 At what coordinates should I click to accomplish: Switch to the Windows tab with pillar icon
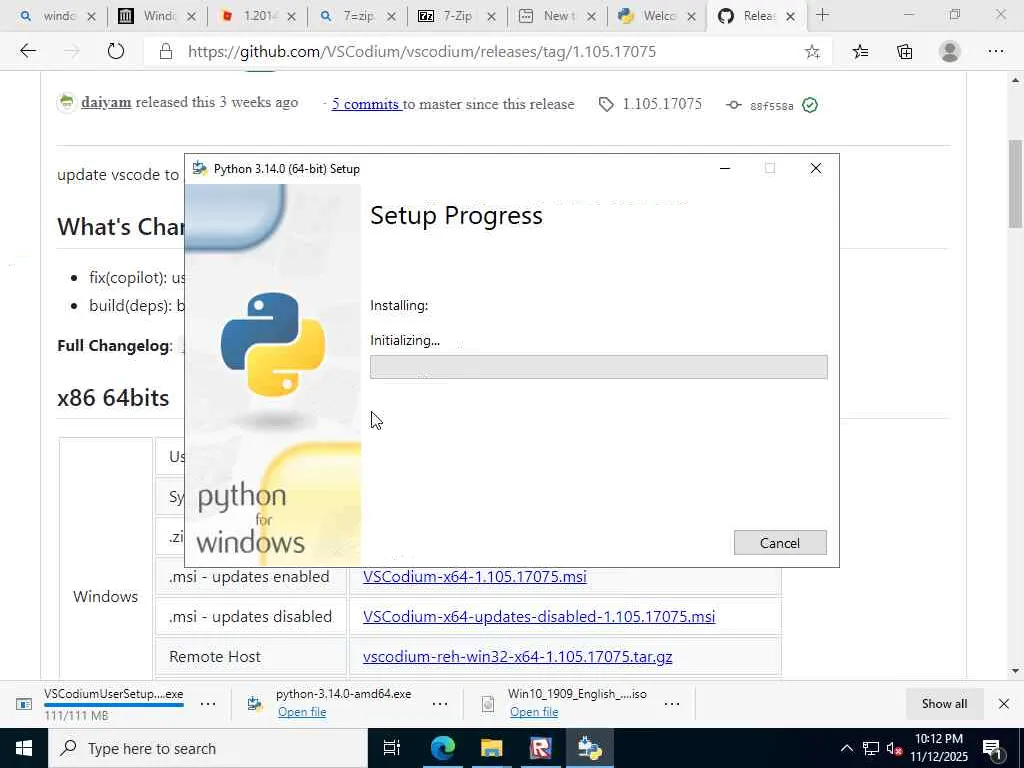click(x=157, y=16)
